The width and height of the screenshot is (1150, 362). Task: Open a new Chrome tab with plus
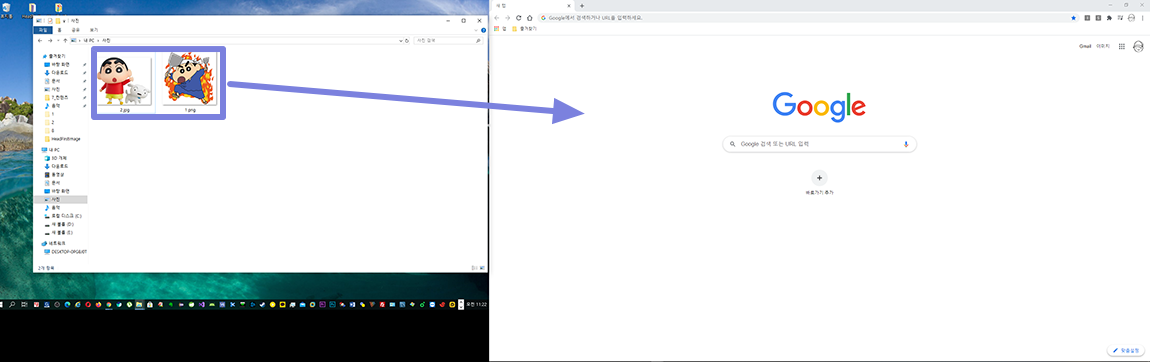tap(582, 5)
